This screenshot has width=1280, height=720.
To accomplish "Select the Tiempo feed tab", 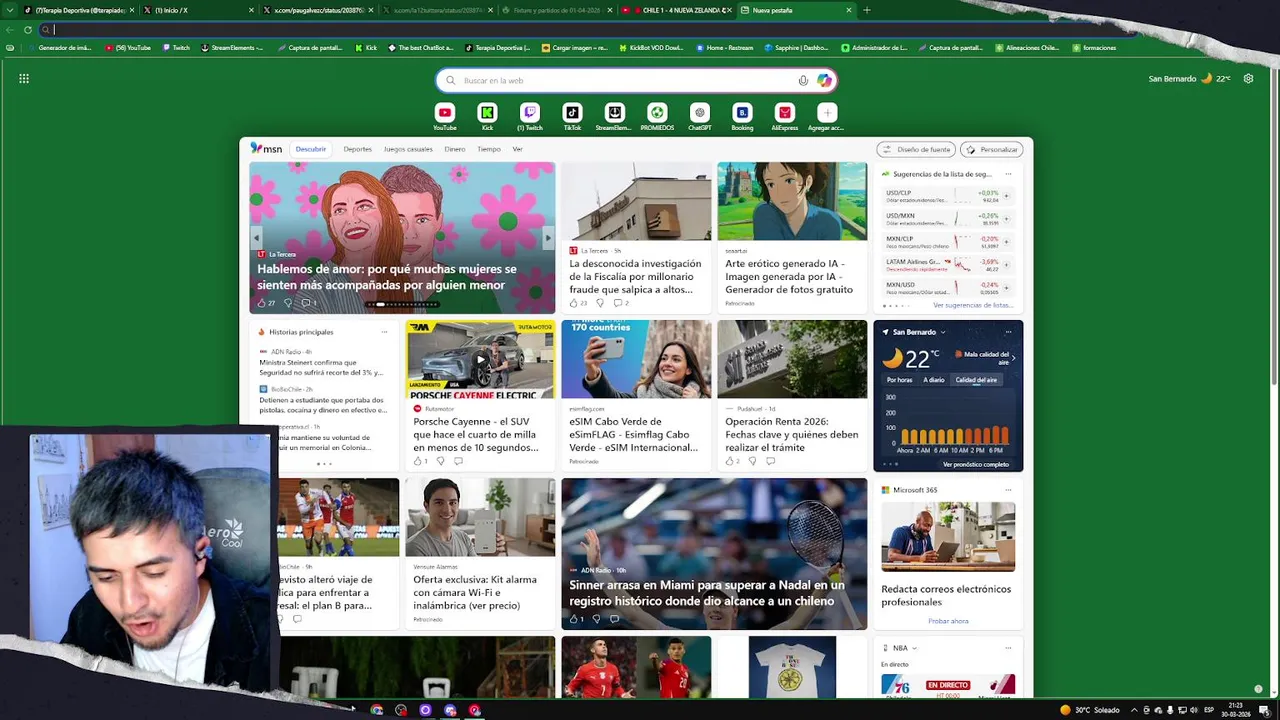I will tap(489, 149).
